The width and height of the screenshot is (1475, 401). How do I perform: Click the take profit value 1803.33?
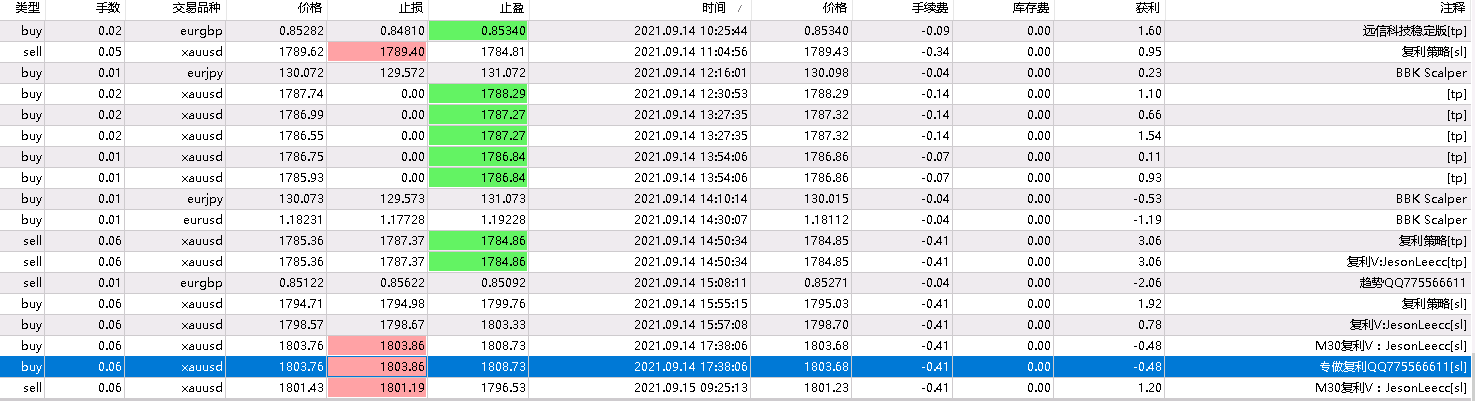505,324
